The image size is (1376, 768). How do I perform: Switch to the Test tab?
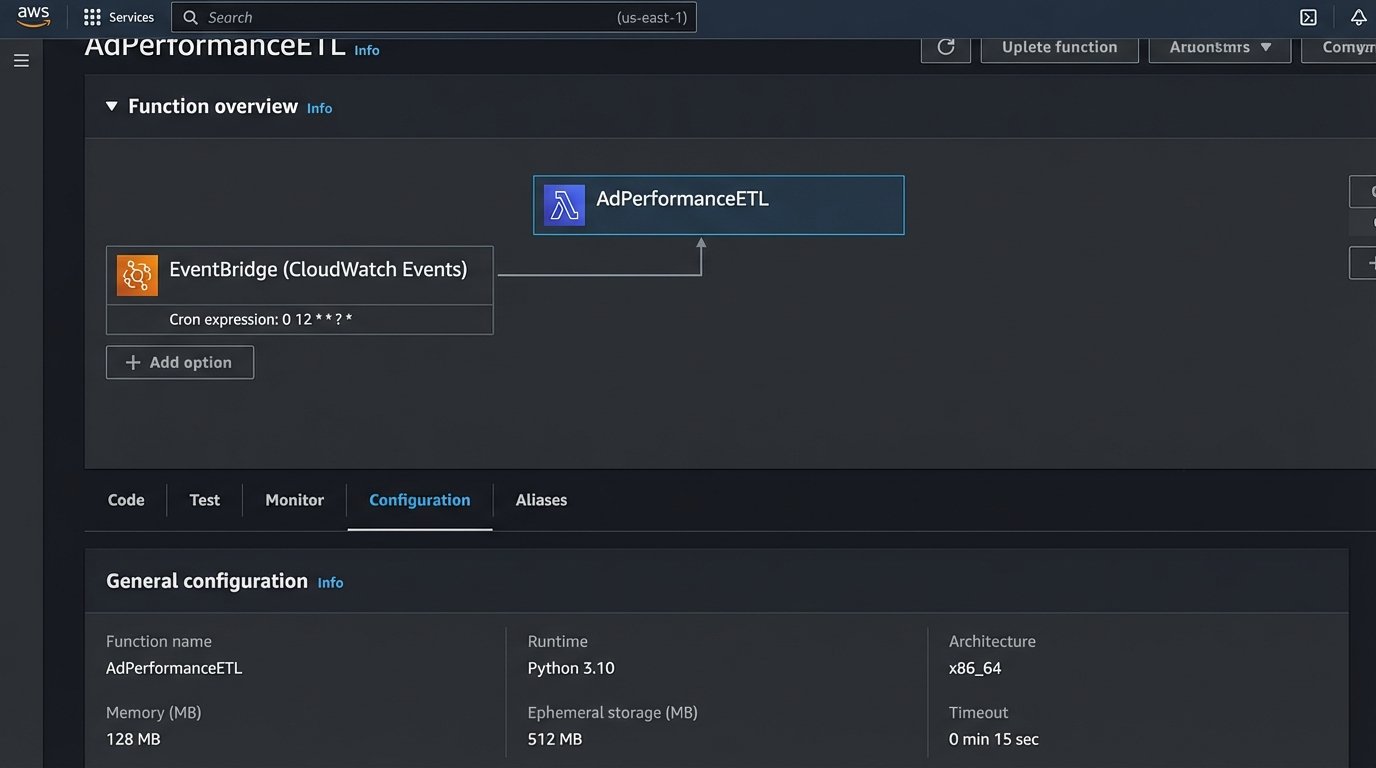[205, 500]
